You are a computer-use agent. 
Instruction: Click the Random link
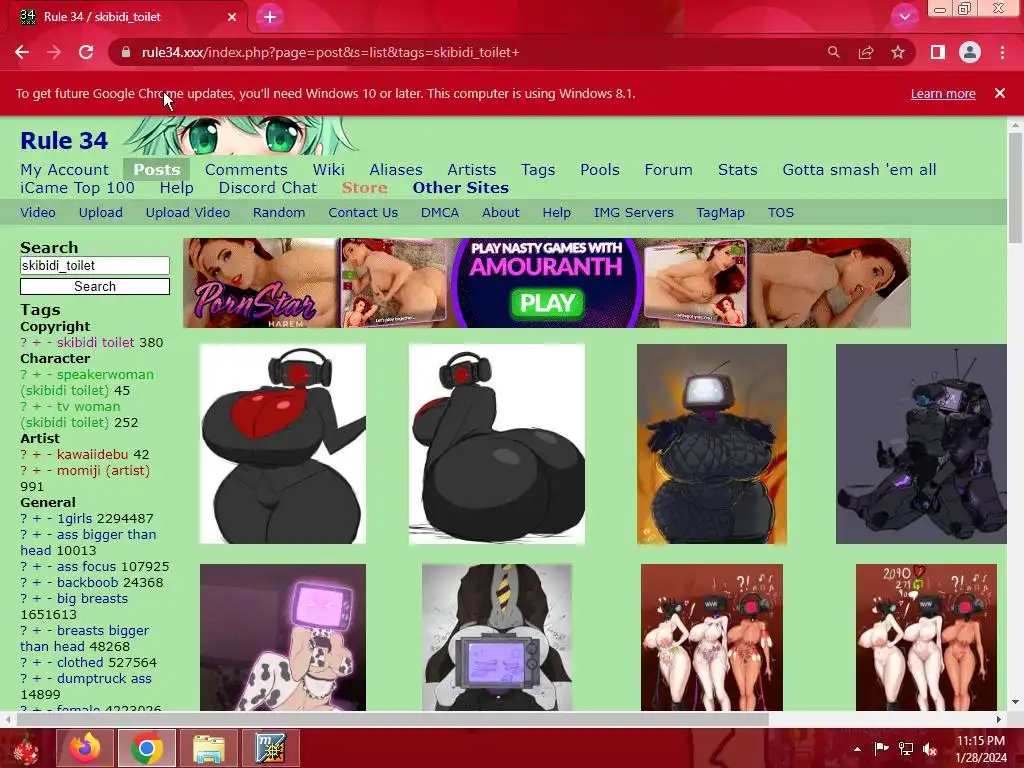click(x=279, y=212)
